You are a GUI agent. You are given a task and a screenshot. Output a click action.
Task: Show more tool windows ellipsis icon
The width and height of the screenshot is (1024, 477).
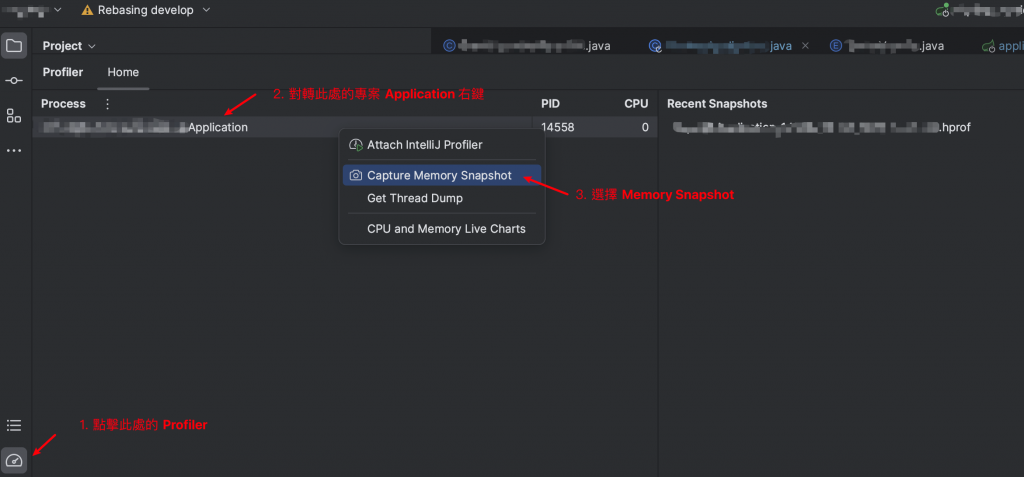click(14, 151)
